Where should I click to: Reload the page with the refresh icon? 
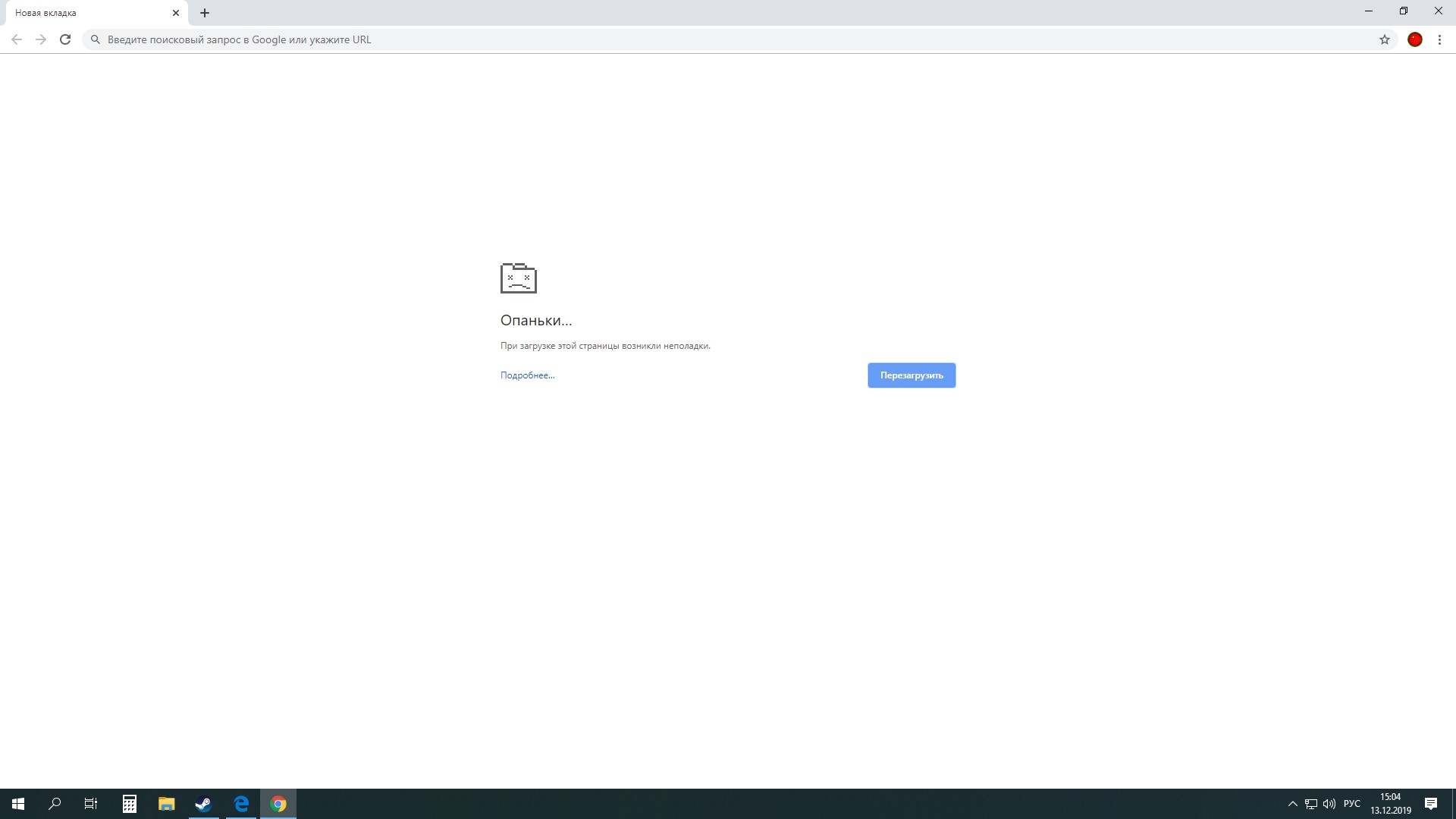(x=65, y=39)
